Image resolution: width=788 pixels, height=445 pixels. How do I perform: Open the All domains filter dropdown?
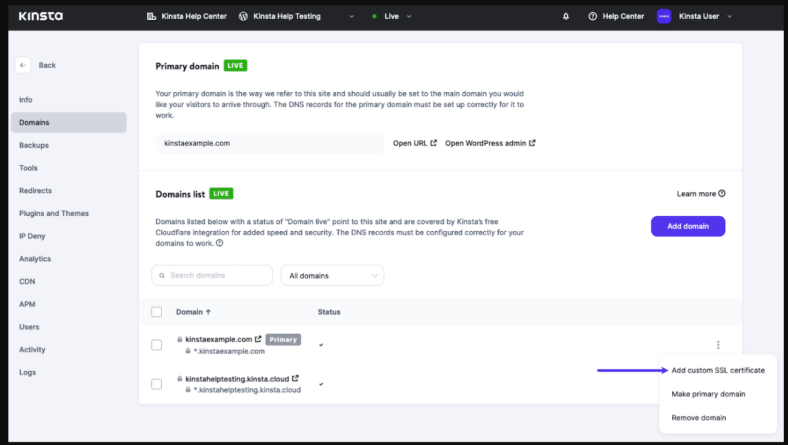pyautogui.click(x=332, y=276)
